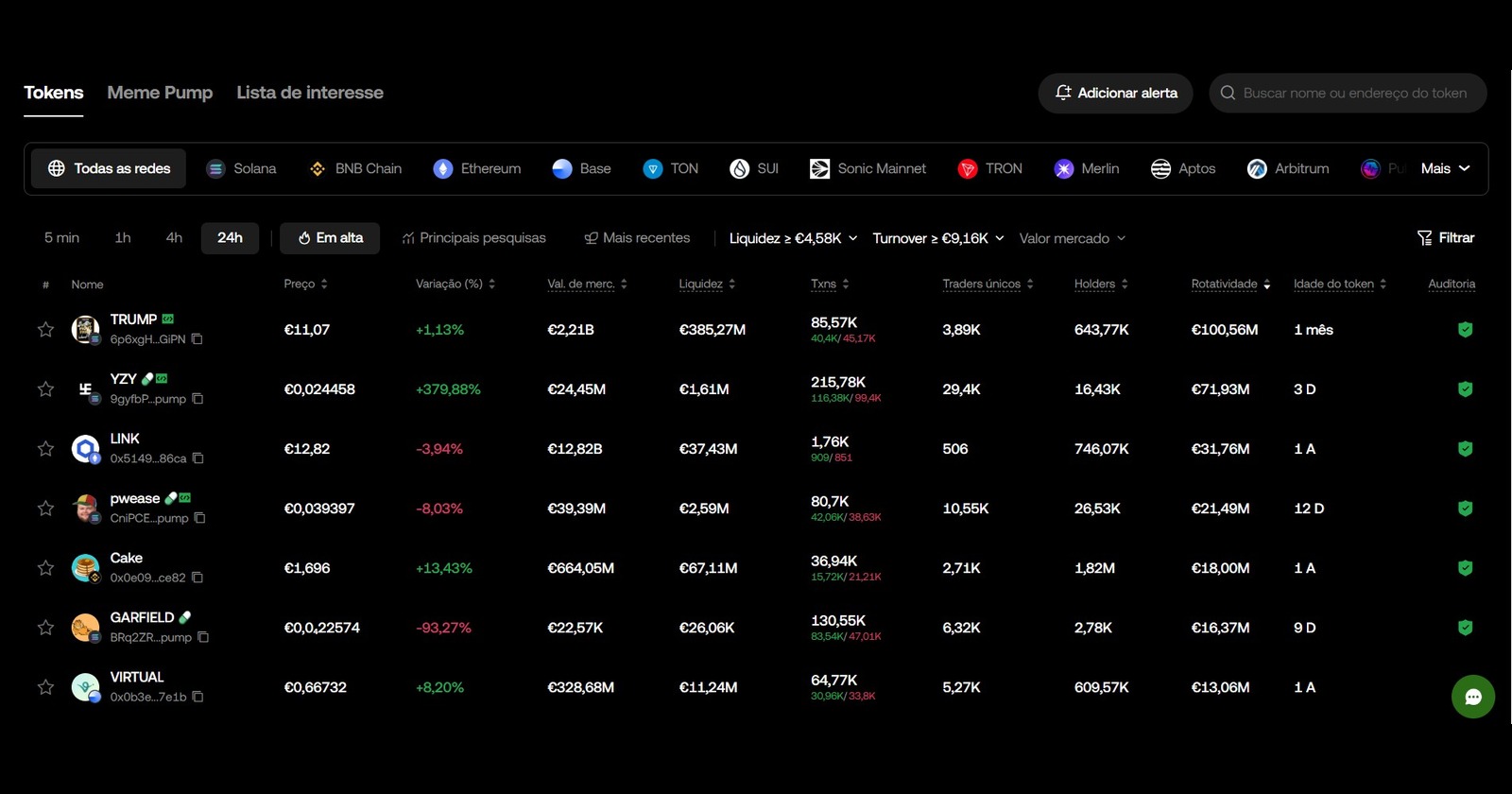Show Principais pesquisas list
The image size is (1512, 794).
pyautogui.click(x=473, y=237)
